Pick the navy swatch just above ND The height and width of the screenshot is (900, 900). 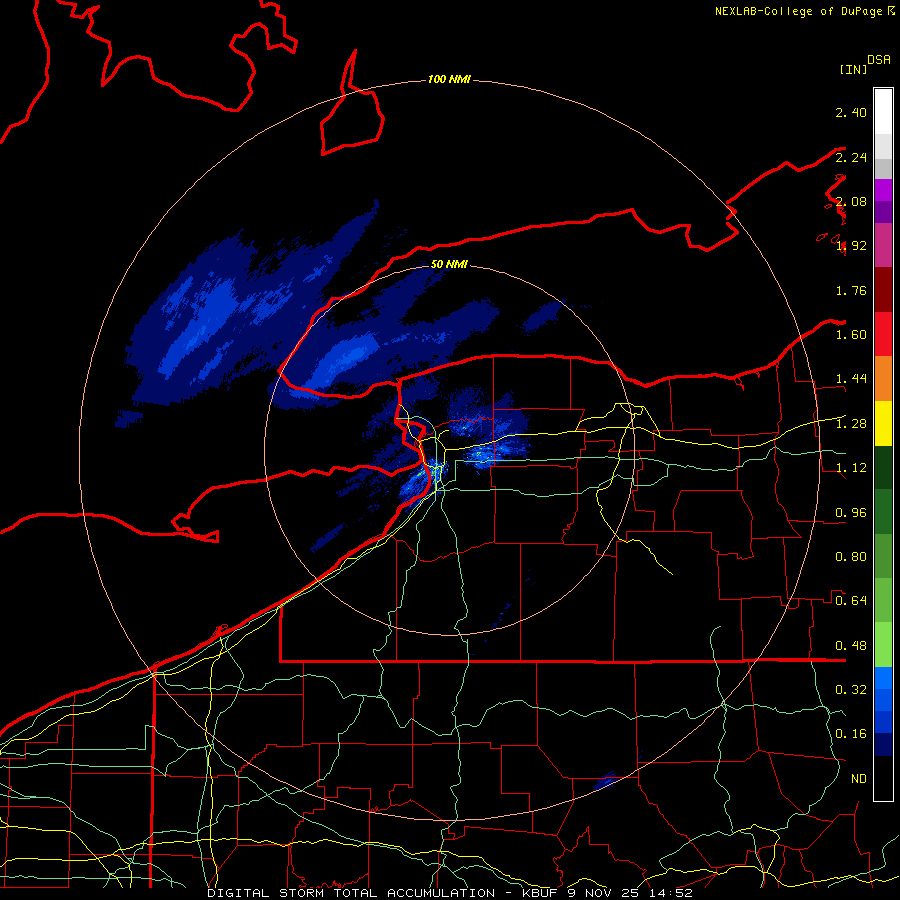click(x=883, y=745)
